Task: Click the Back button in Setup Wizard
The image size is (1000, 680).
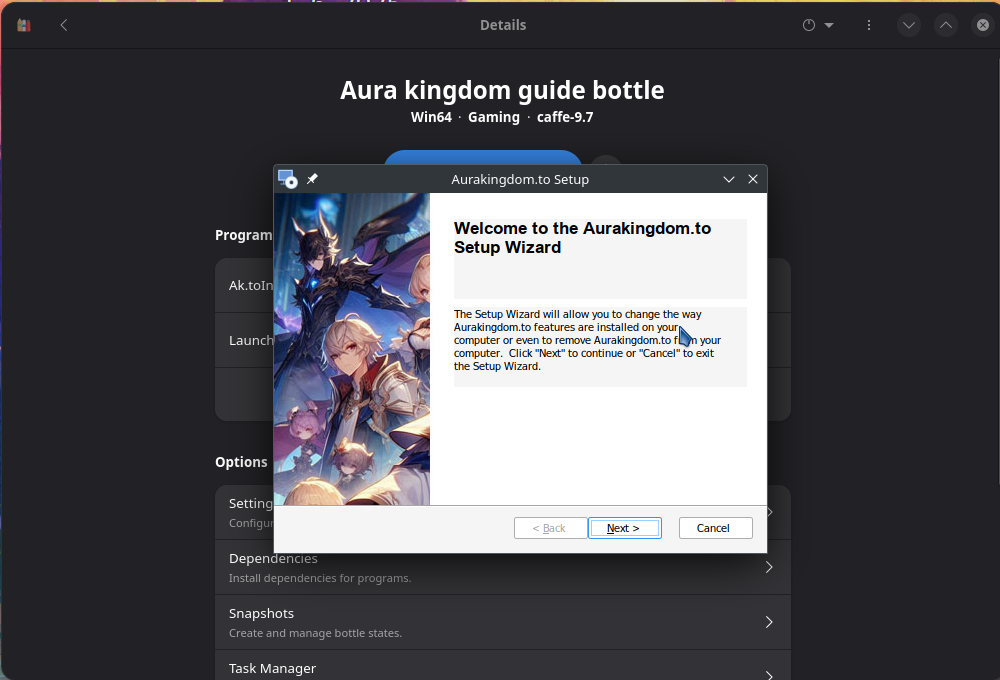Action: coord(550,528)
